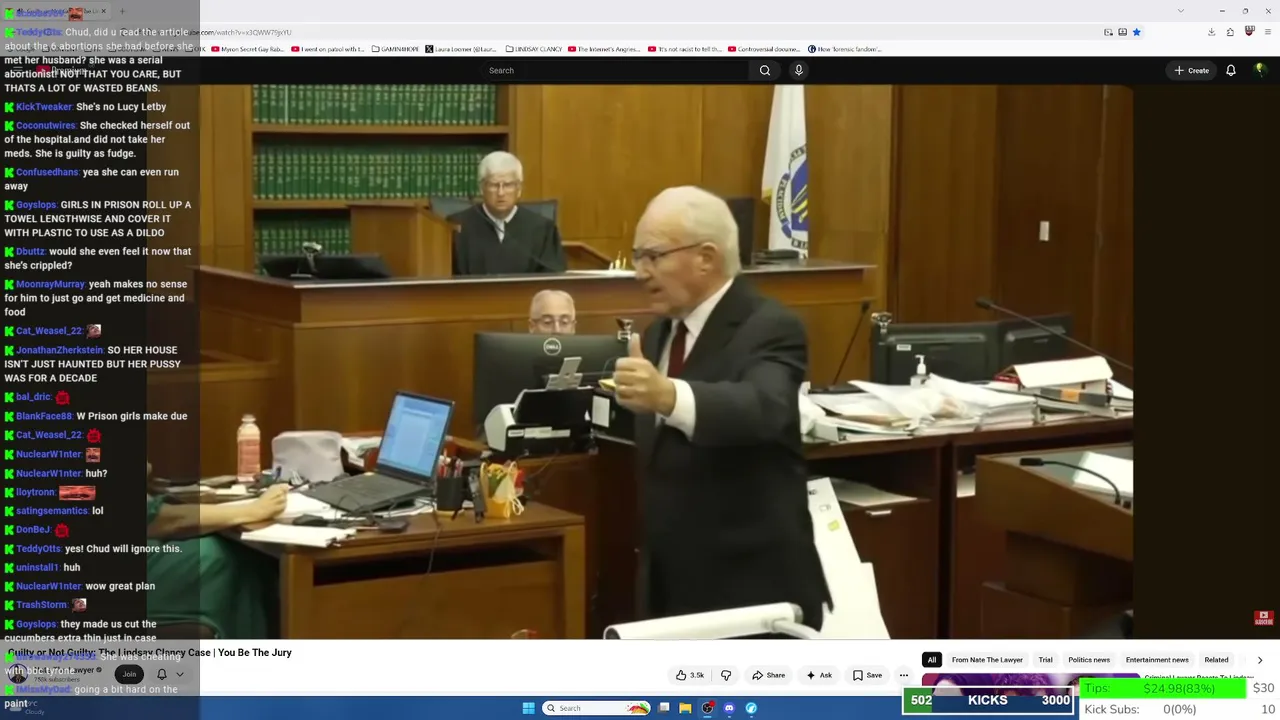The height and width of the screenshot is (720, 1280).
Task: Click chat username satingsemantics
Action: click(52, 511)
